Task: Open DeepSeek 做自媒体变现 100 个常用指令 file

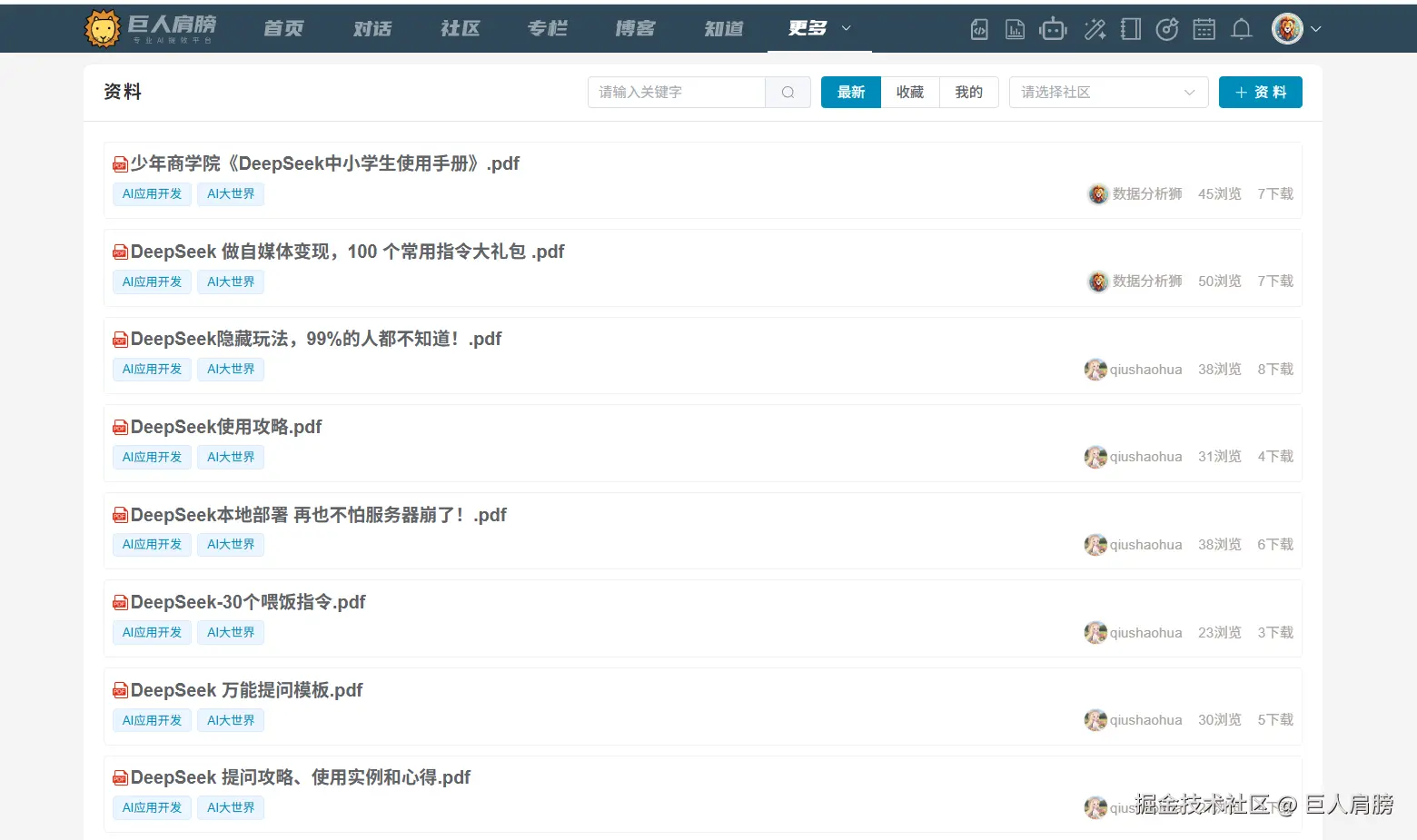Action: pyautogui.click(x=348, y=252)
